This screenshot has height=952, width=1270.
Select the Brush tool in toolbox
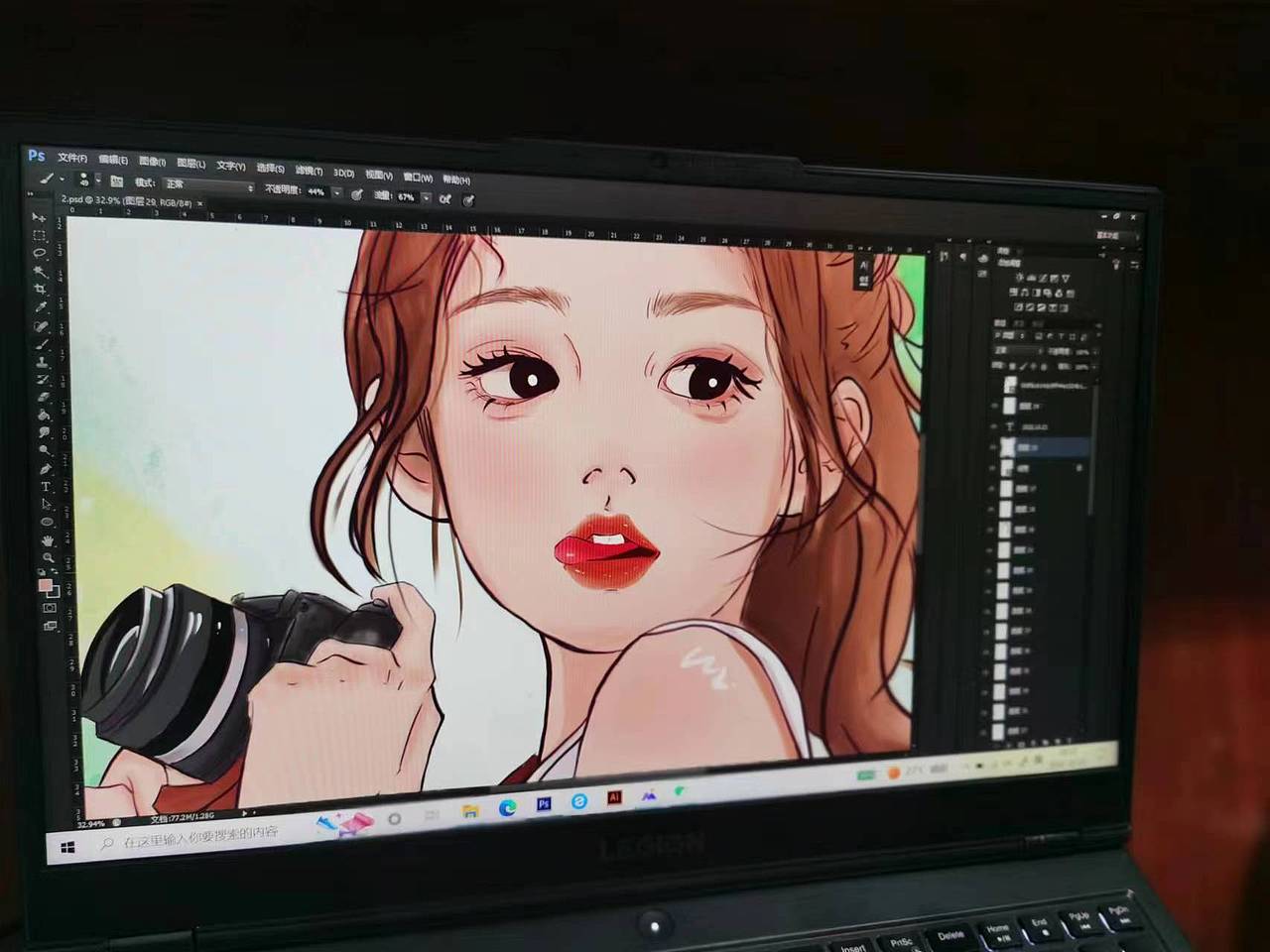tap(42, 344)
